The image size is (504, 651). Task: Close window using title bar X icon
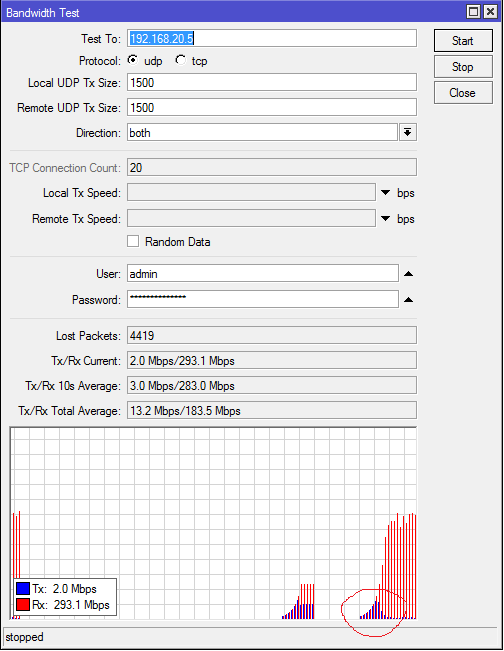click(x=490, y=12)
